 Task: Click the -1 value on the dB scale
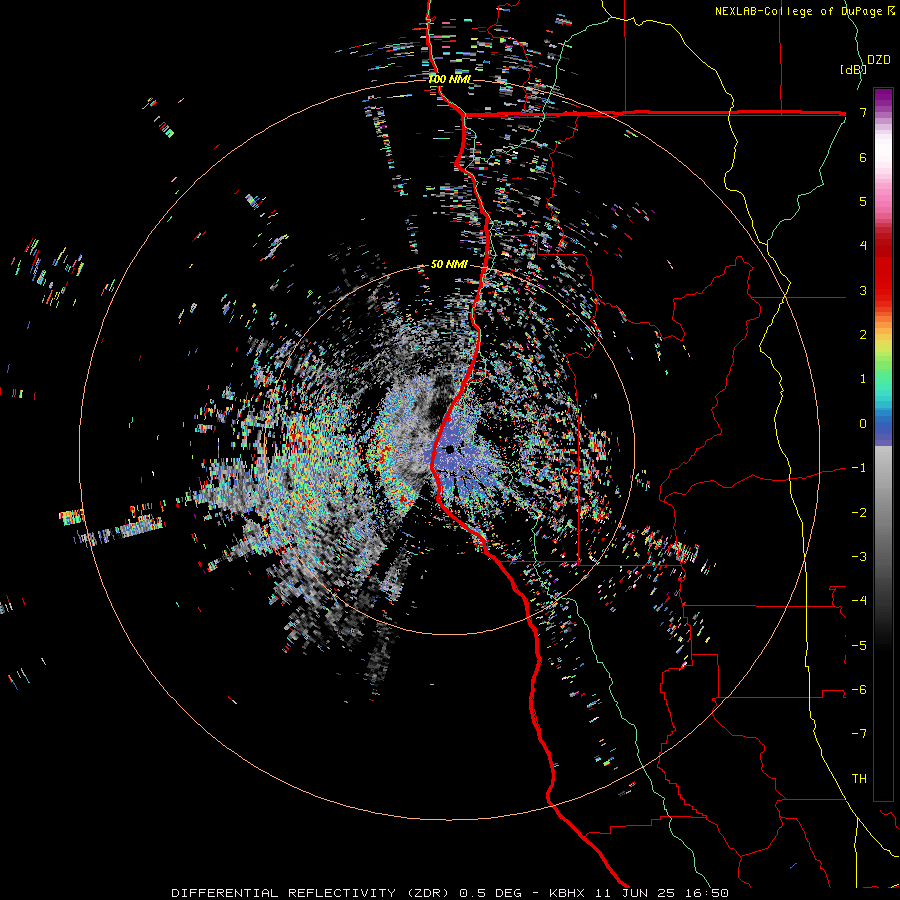pos(859,468)
